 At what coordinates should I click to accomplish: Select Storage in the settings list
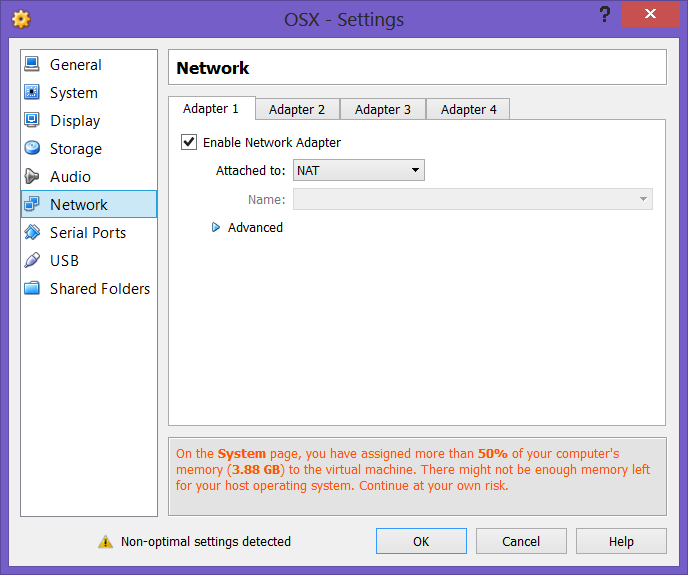[89, 149]
